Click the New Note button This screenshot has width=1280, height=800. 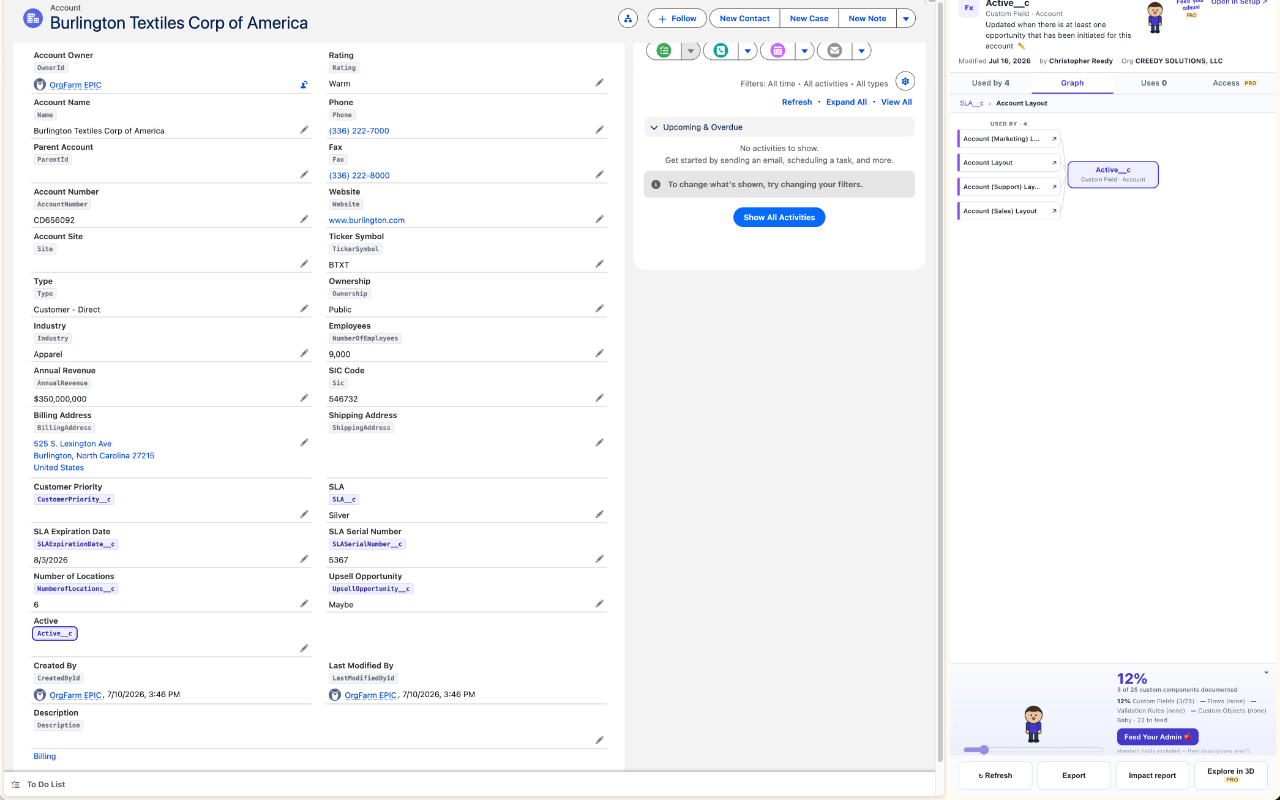click(867, 18)
